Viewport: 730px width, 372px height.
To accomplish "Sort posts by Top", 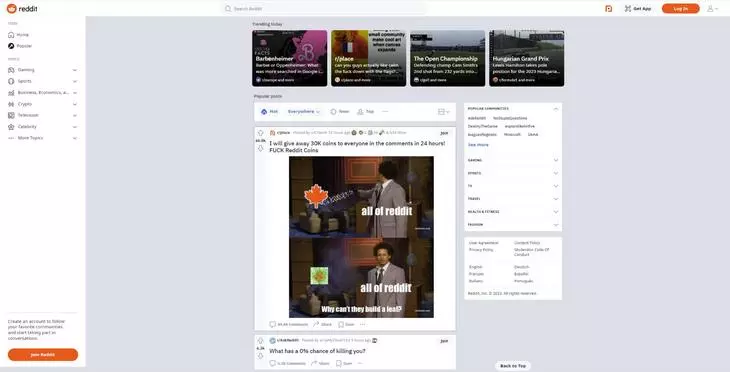I will (x=365, y=112).
